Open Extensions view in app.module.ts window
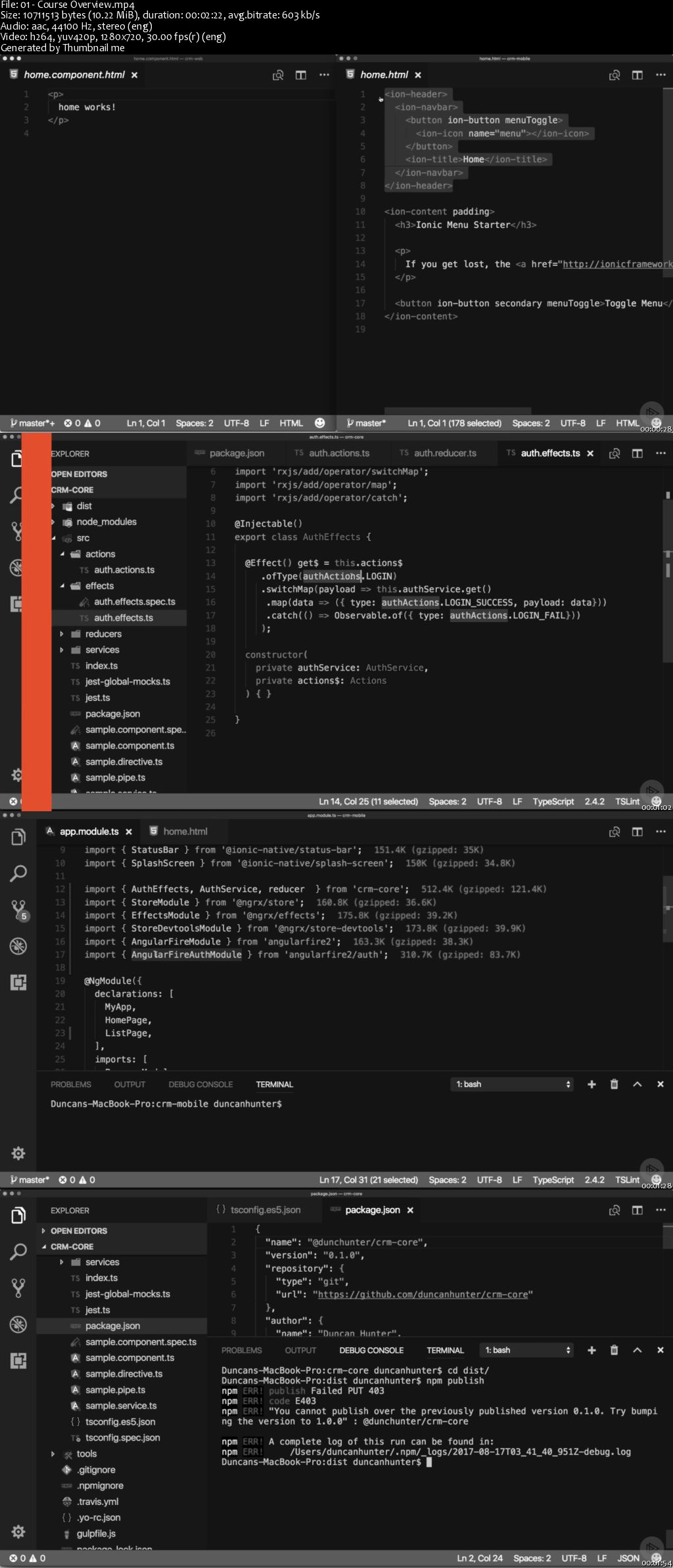Viewport: 673px width, 1568px height. coord(18,982)
